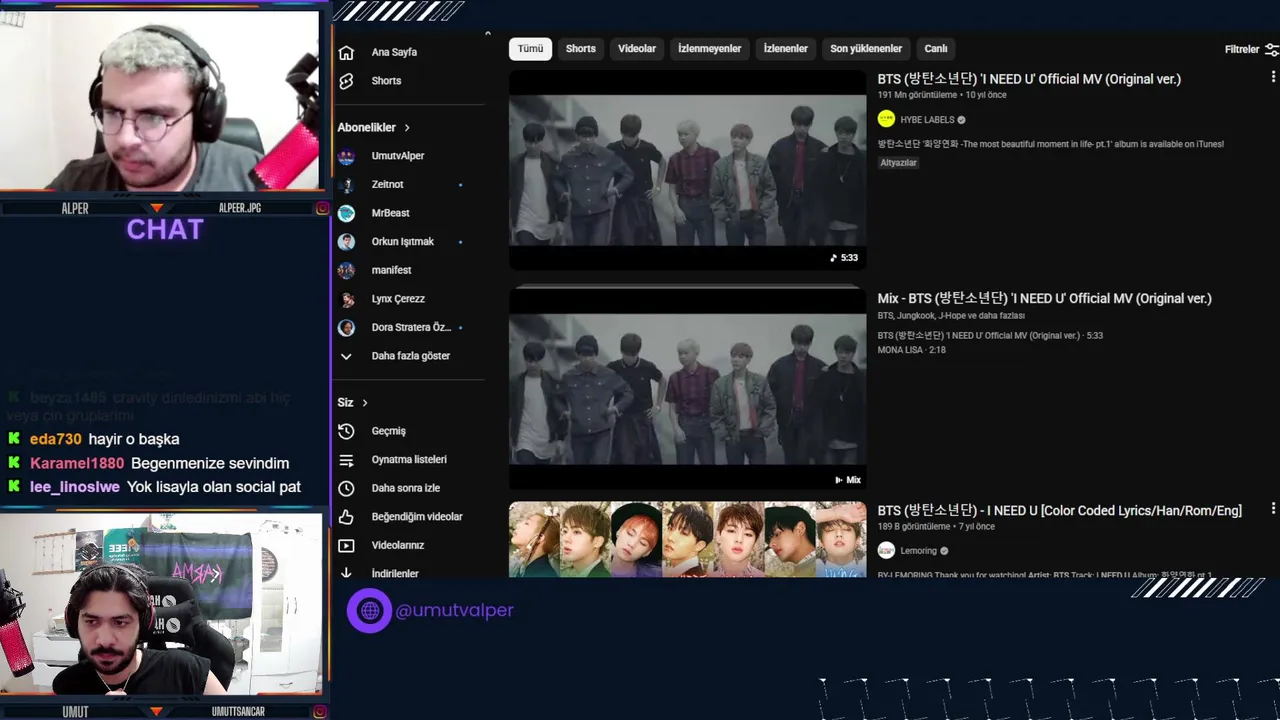Click UmutvAlper subscription name
The height and width of the screenshot is (720, 1280).
click(398, 156)
